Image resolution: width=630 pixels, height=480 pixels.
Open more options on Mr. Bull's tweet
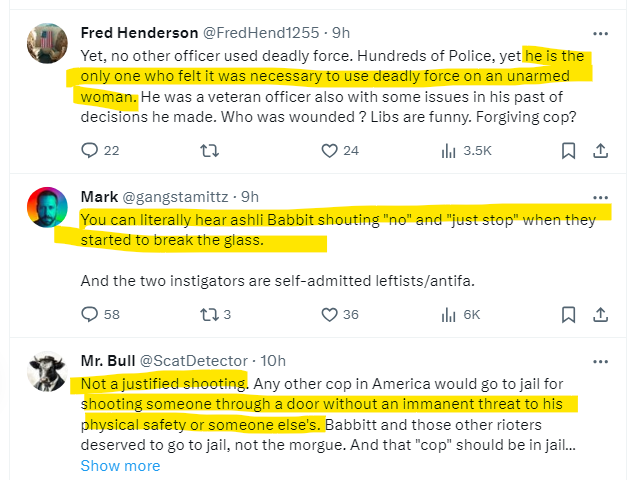click(x=600, y=359)
